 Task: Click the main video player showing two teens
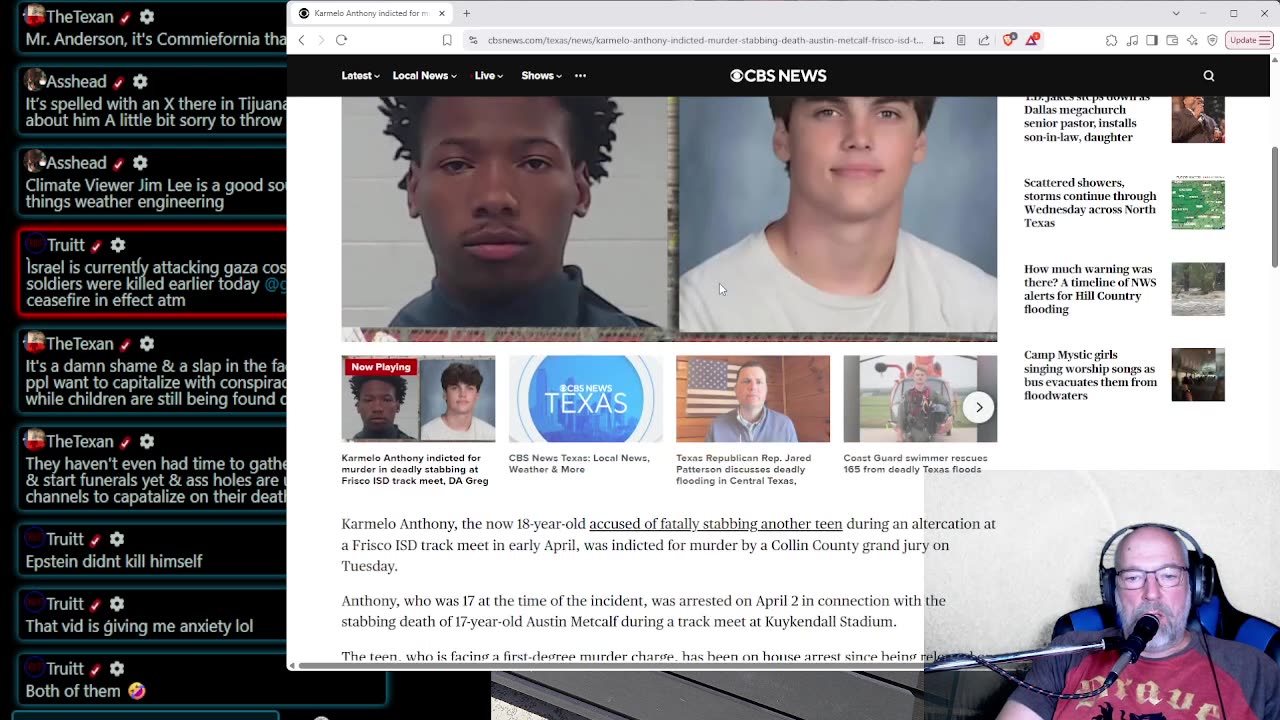(x=669, y=218)
